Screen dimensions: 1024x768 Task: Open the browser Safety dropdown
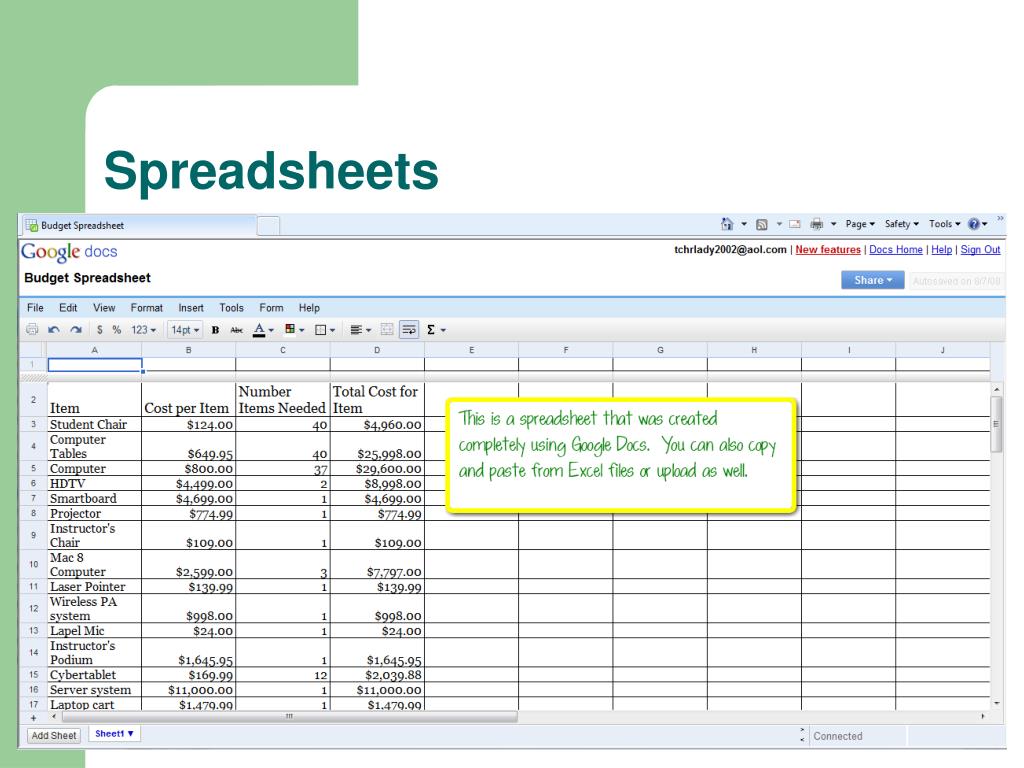[901, 224]
